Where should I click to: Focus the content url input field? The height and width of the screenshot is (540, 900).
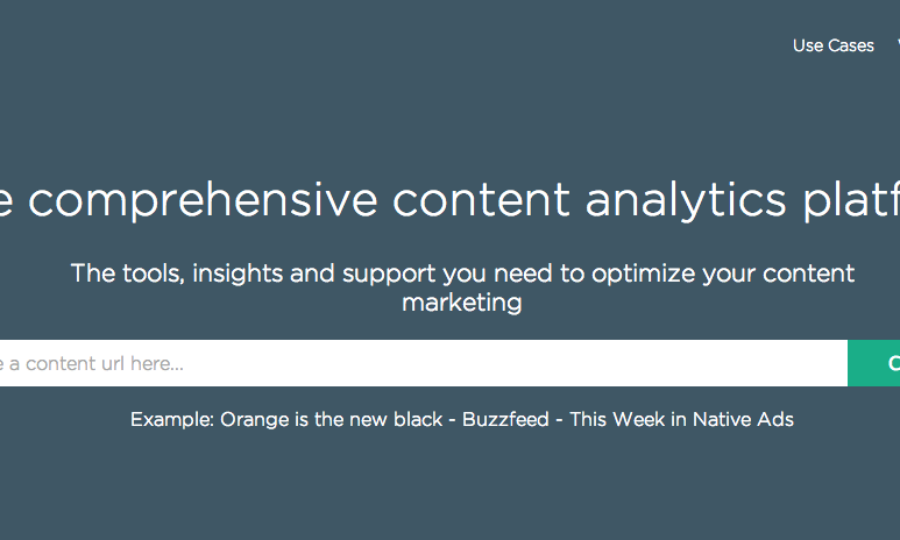[x=420, y=363]
